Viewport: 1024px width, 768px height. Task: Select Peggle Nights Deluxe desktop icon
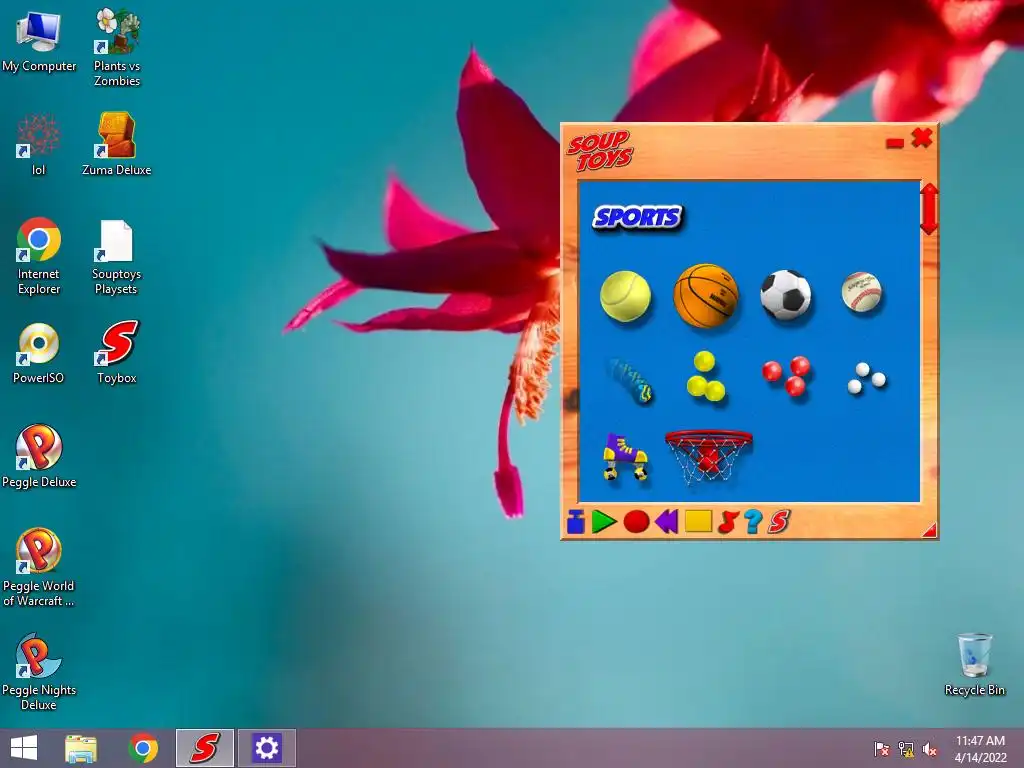tap(39, 671)
